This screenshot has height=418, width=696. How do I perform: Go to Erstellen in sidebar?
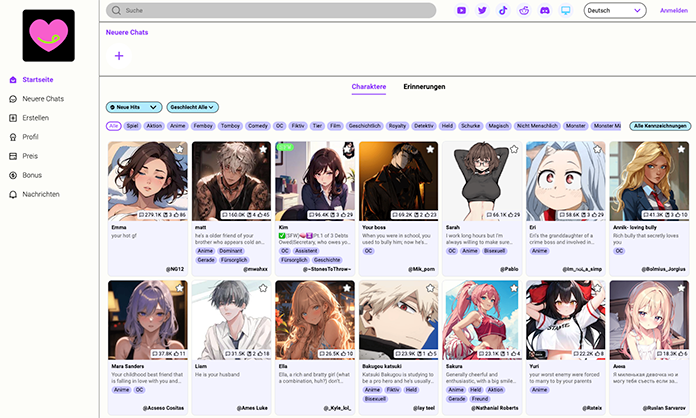tap(36, 118)
